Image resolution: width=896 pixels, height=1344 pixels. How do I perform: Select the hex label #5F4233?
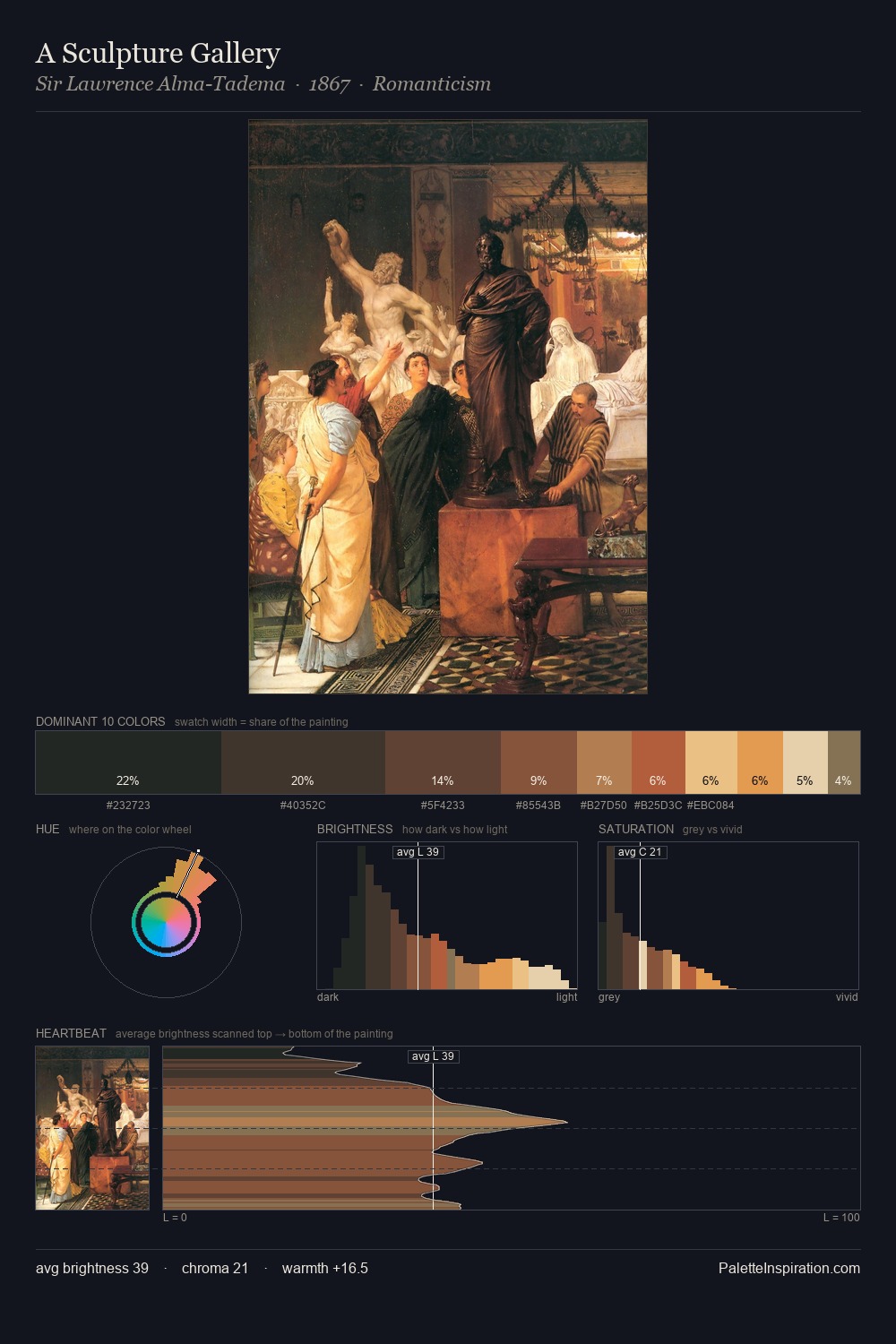point(443,806)
